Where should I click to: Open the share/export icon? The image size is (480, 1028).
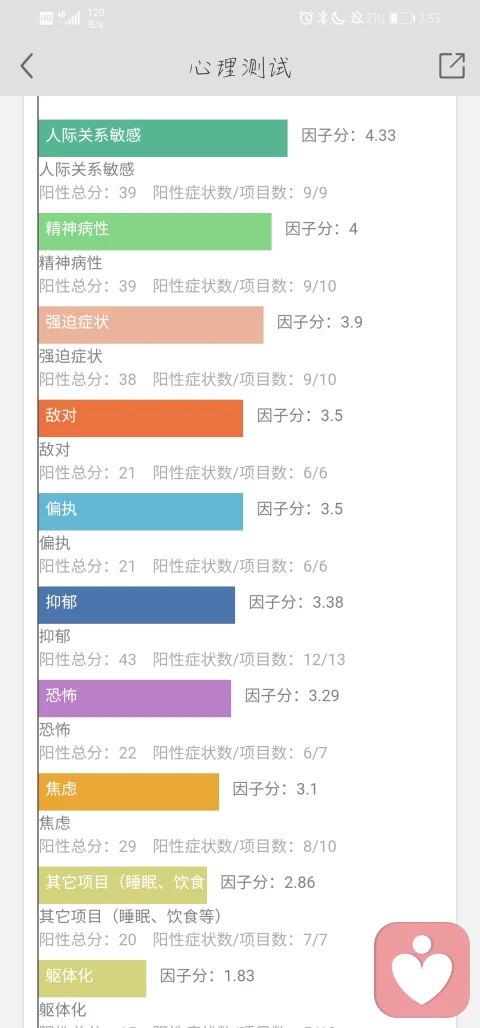[452, 66]
